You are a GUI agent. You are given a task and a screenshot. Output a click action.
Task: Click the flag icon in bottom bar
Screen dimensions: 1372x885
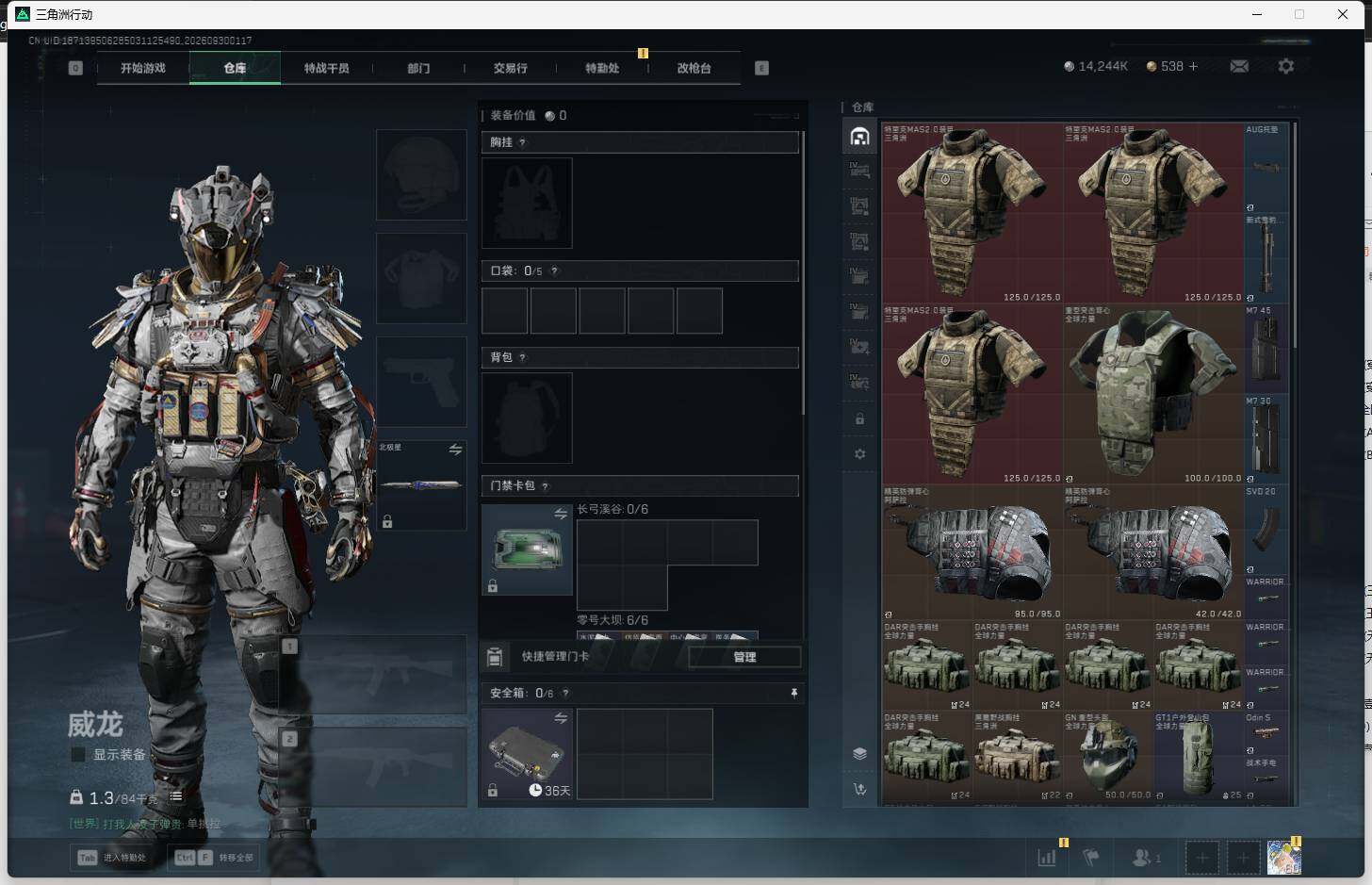[1091, 858]
